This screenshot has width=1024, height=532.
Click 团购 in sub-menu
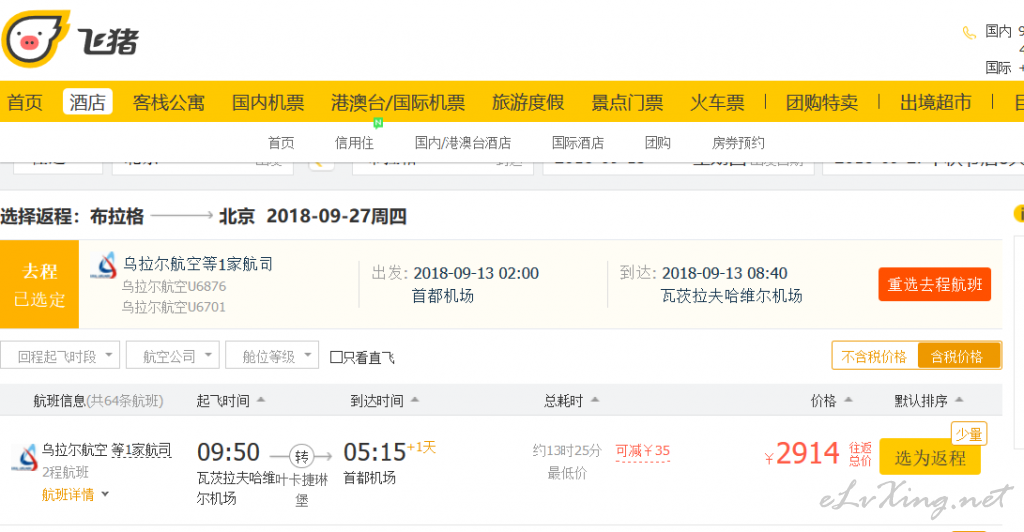click(x=658, y=142)
